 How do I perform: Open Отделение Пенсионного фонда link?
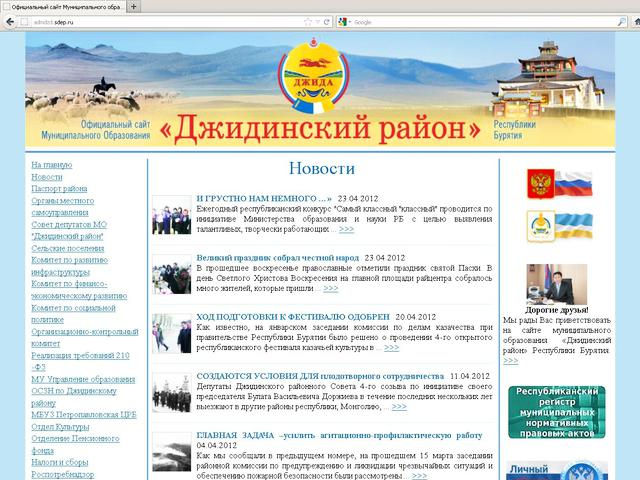76,444
